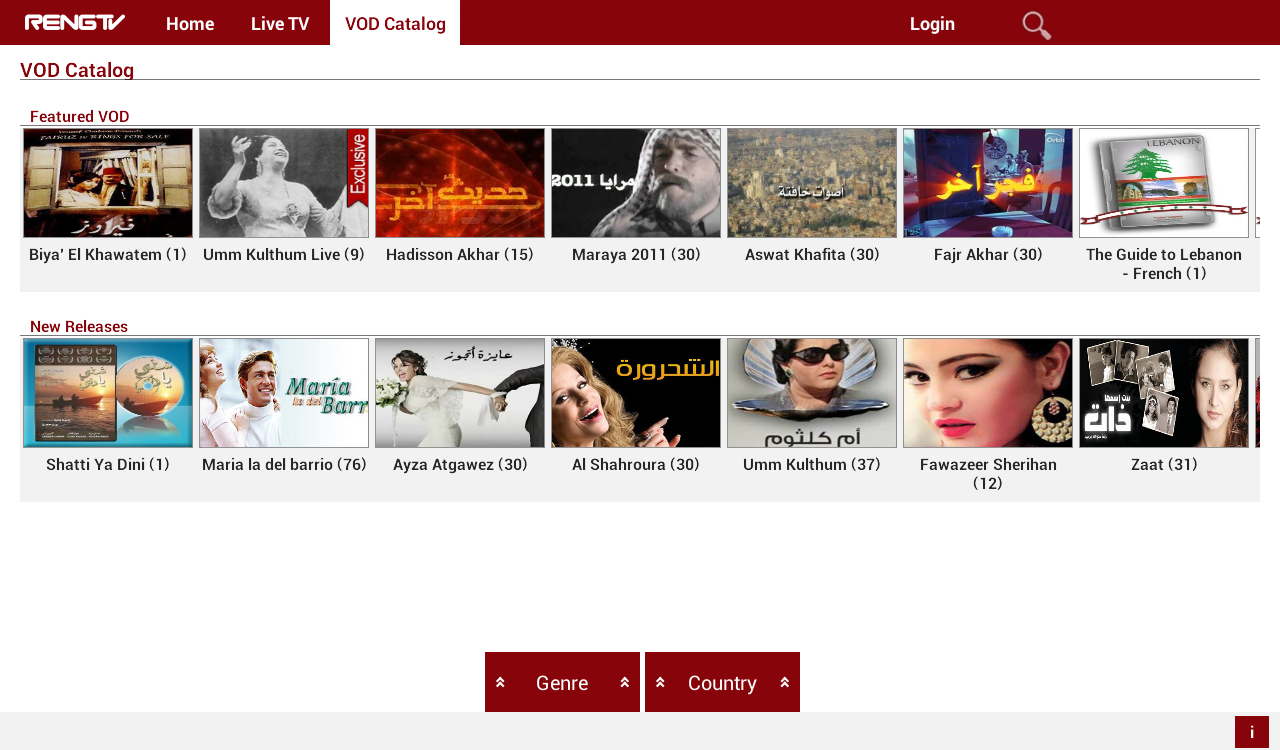Viewport: 1280px width, 750px height.
Task: Click the title "Ayza Atgawez (30)"
Action: (x=460, y=465)
